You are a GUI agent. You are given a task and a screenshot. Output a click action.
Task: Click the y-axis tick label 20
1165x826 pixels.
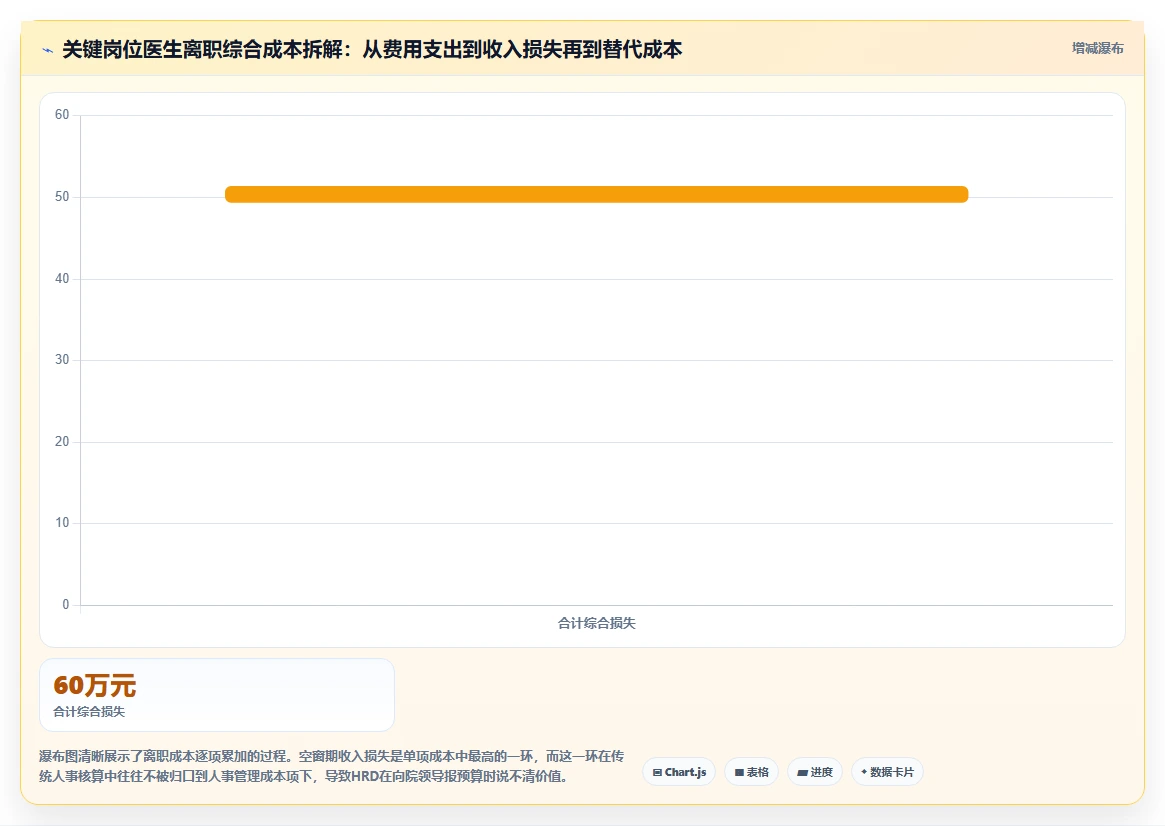[x=62, y=442]
